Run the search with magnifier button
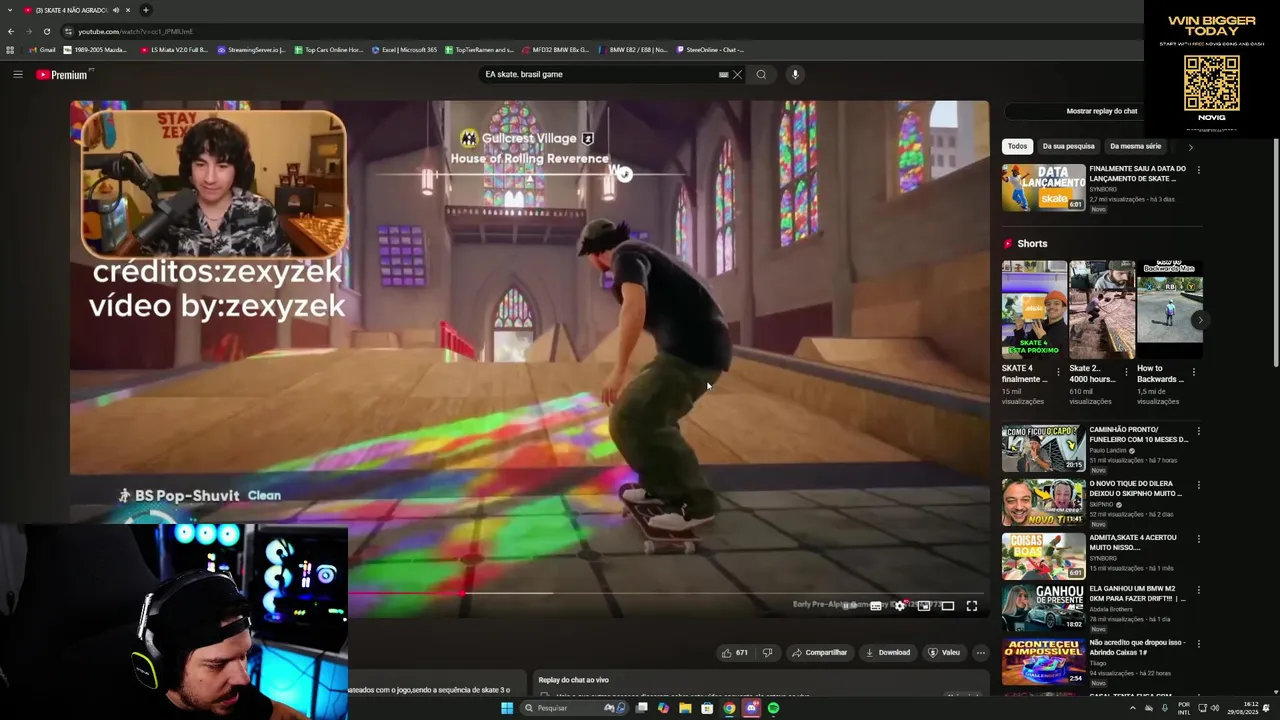Viewport: 1280px width, 720px height. 761,74
